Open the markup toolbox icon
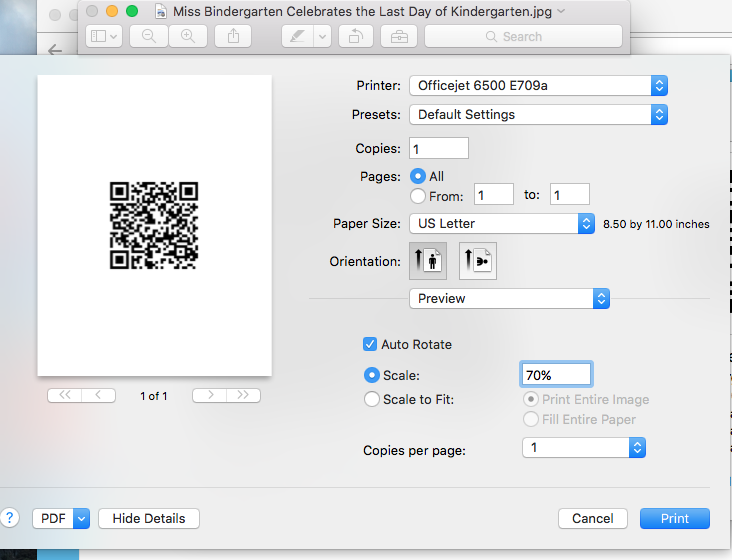 coord(399,36)
